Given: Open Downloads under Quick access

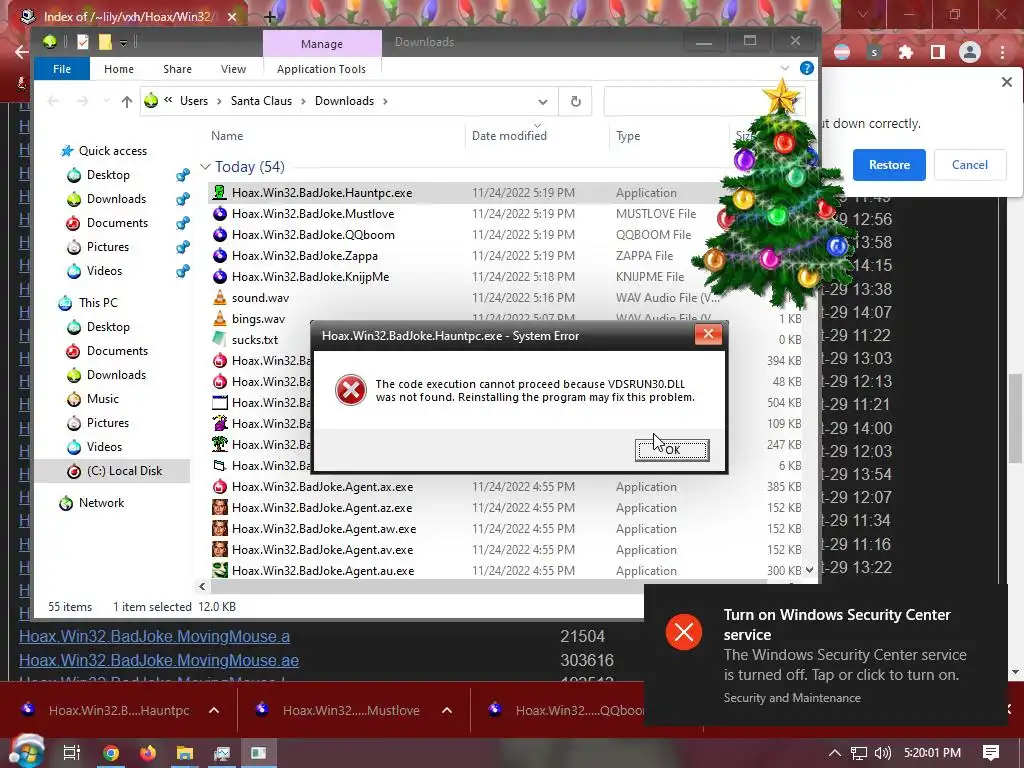Looking at the screenshot, I should pyautogui.click(x=116, y=199).
